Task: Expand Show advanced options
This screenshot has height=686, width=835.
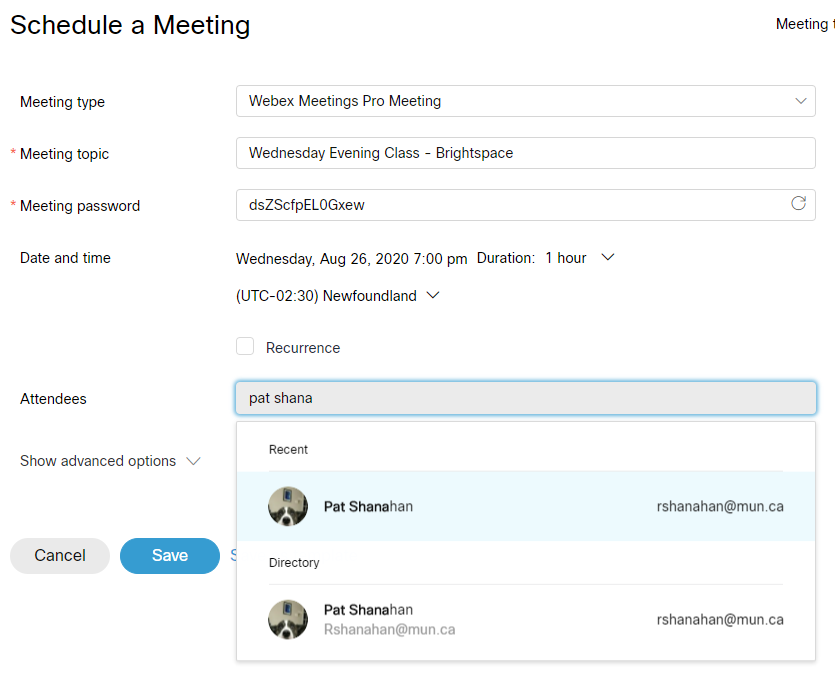Action: 110,461
